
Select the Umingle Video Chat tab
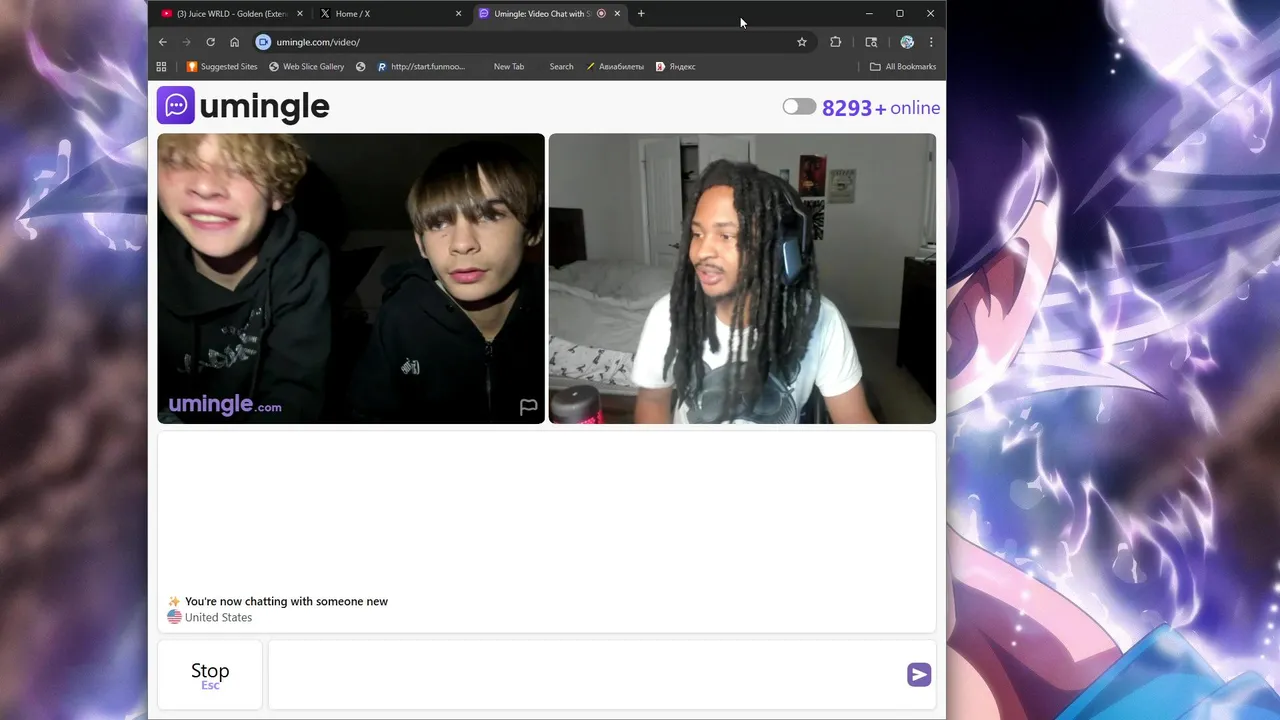(x=548, y=14)
